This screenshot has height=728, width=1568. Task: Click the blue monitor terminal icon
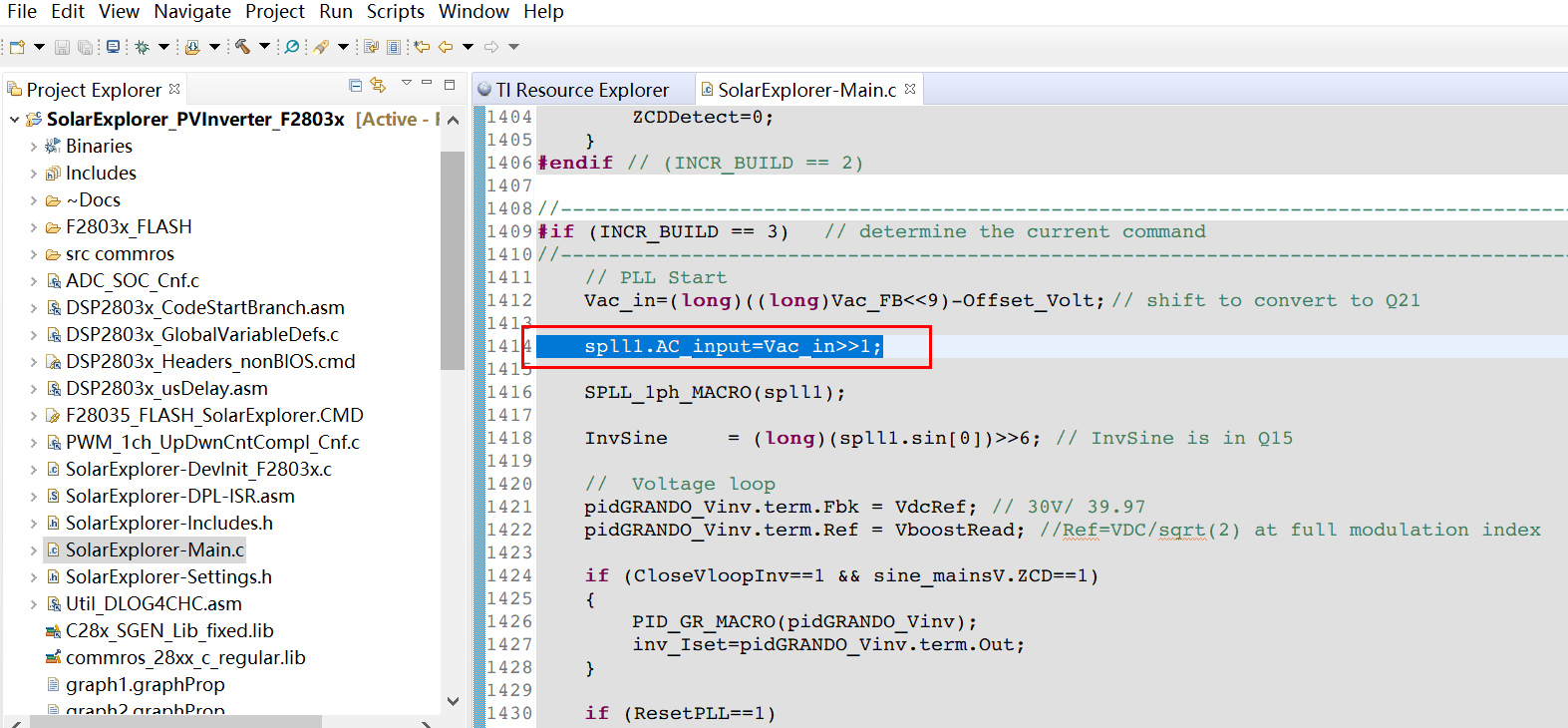click(113, 47)
